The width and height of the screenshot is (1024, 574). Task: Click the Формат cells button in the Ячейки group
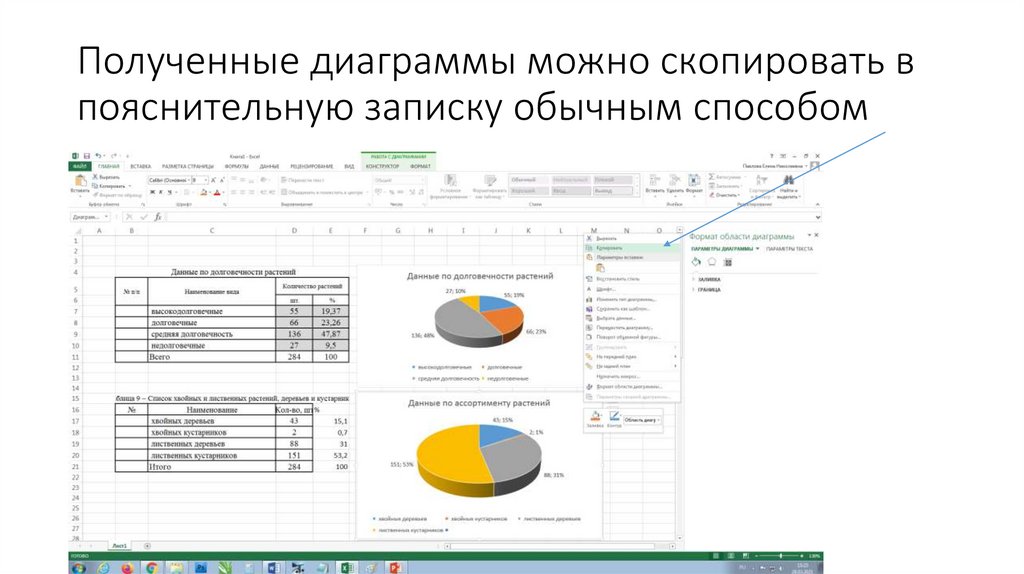coord(694,184)
